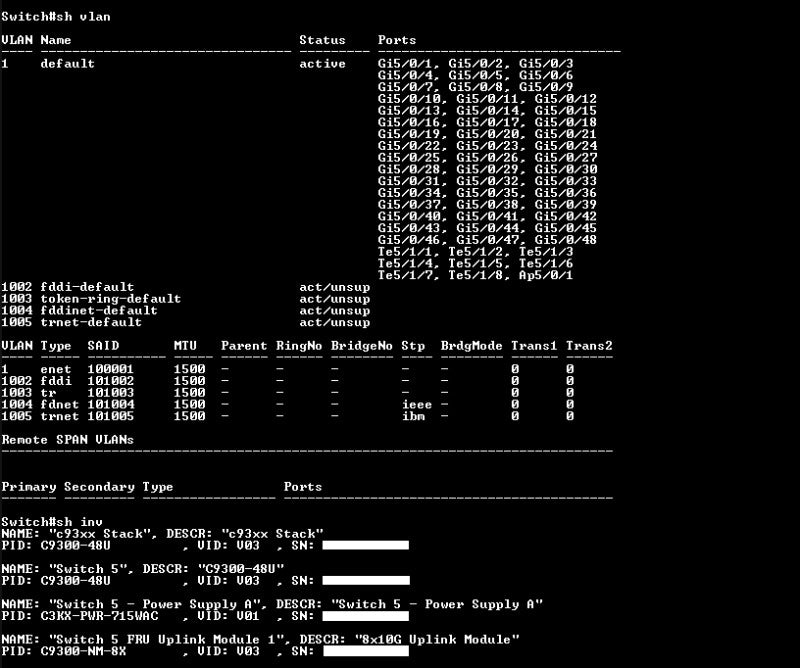Select the 'Switch#sh inv' command line
Screen dimensions: 800x668
(52, 522)
